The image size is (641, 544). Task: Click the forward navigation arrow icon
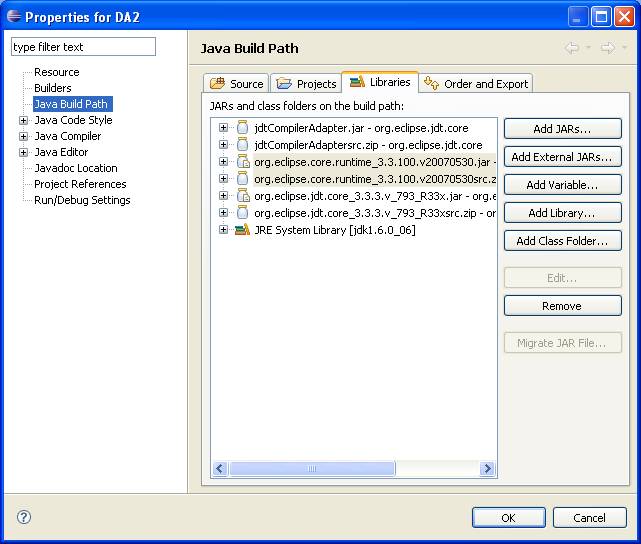607,48
